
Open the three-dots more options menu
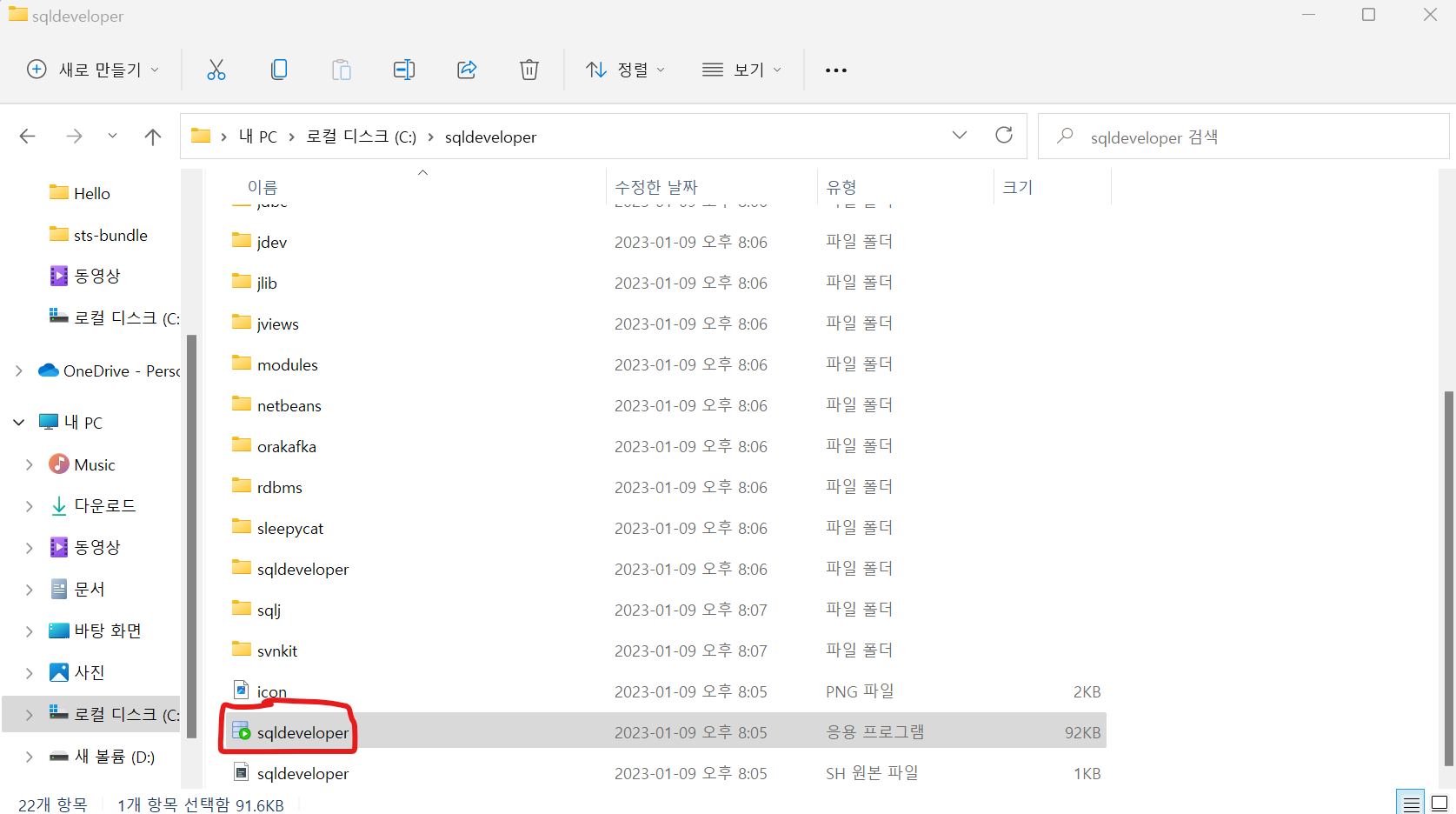[836, 70]
